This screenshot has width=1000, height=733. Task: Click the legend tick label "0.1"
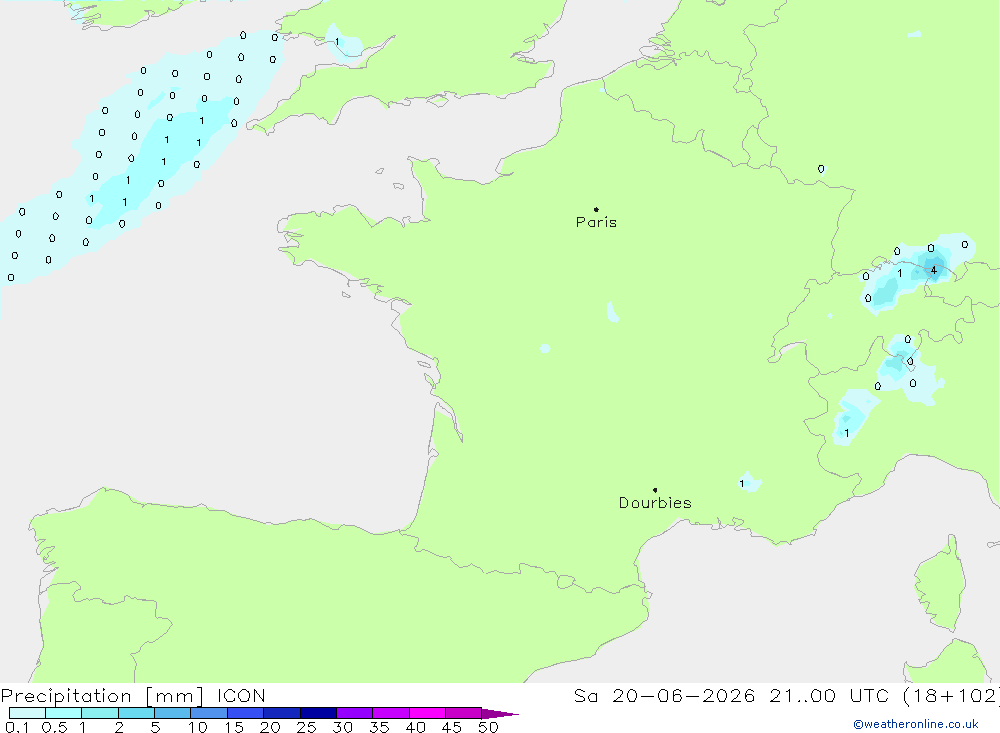17,727
